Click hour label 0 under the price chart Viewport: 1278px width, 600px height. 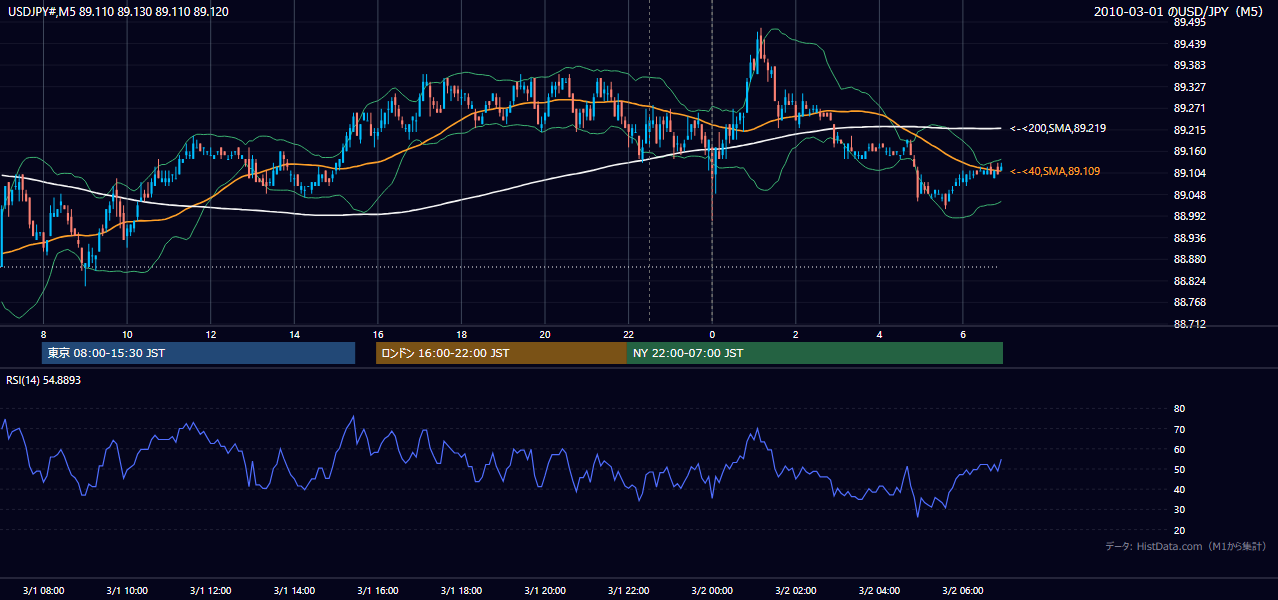pos(712,334)
